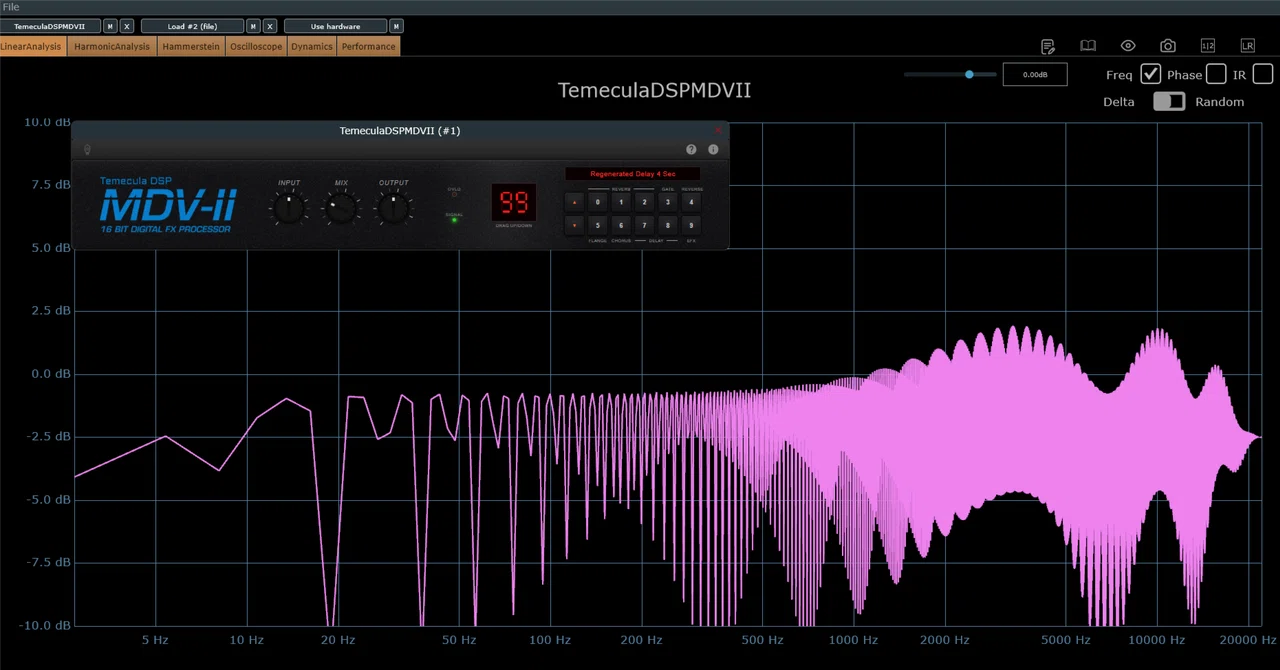Open the notes editor icon
The image size is (1280, 670).
click(1048, 46)
